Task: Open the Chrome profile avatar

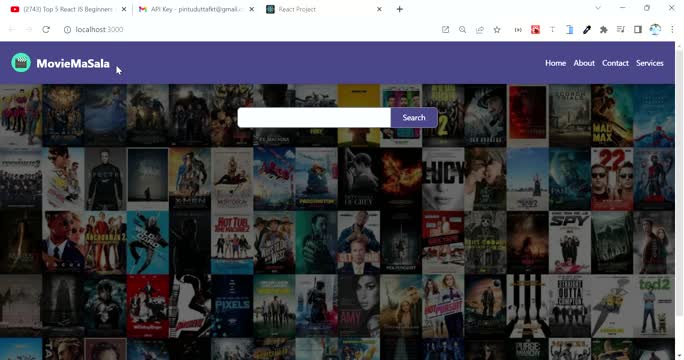Action: pos(655,30)
